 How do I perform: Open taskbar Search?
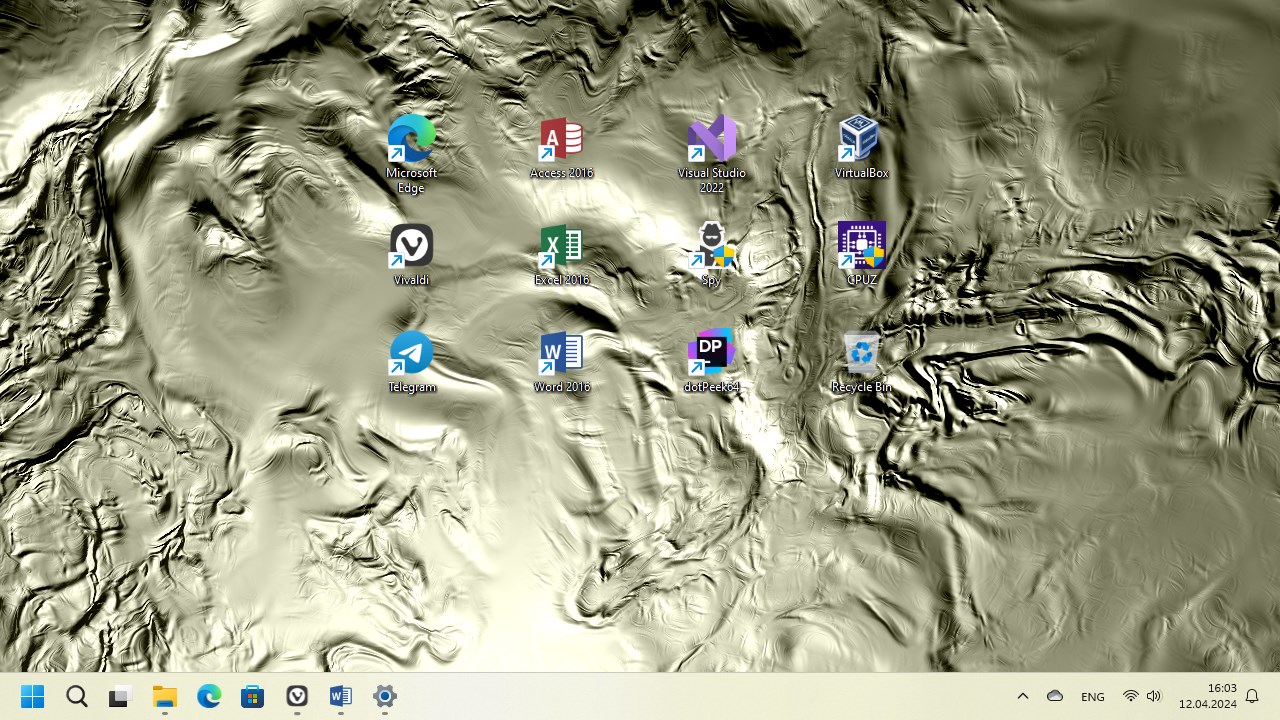pyautogui.click(x=77, y=697)
